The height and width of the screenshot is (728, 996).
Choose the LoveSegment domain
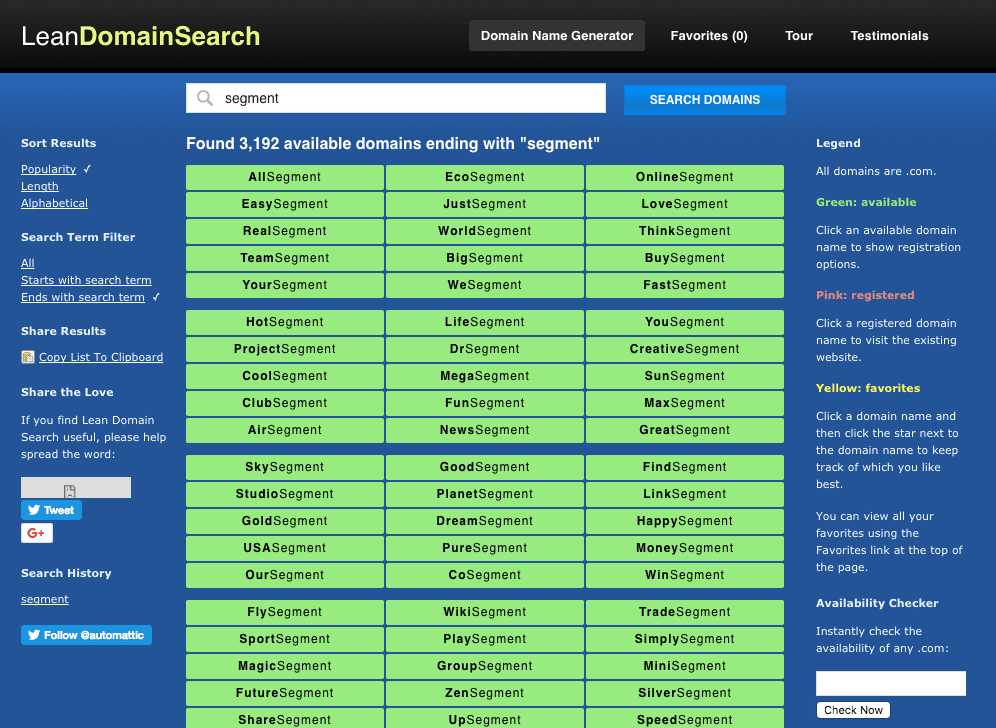(x=685, y=205)
